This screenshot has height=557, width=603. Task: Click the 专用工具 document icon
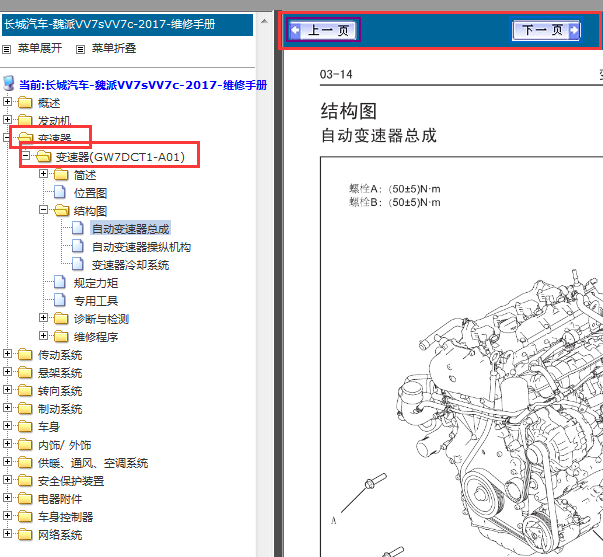pyautogui.click(x=60, y=300)
